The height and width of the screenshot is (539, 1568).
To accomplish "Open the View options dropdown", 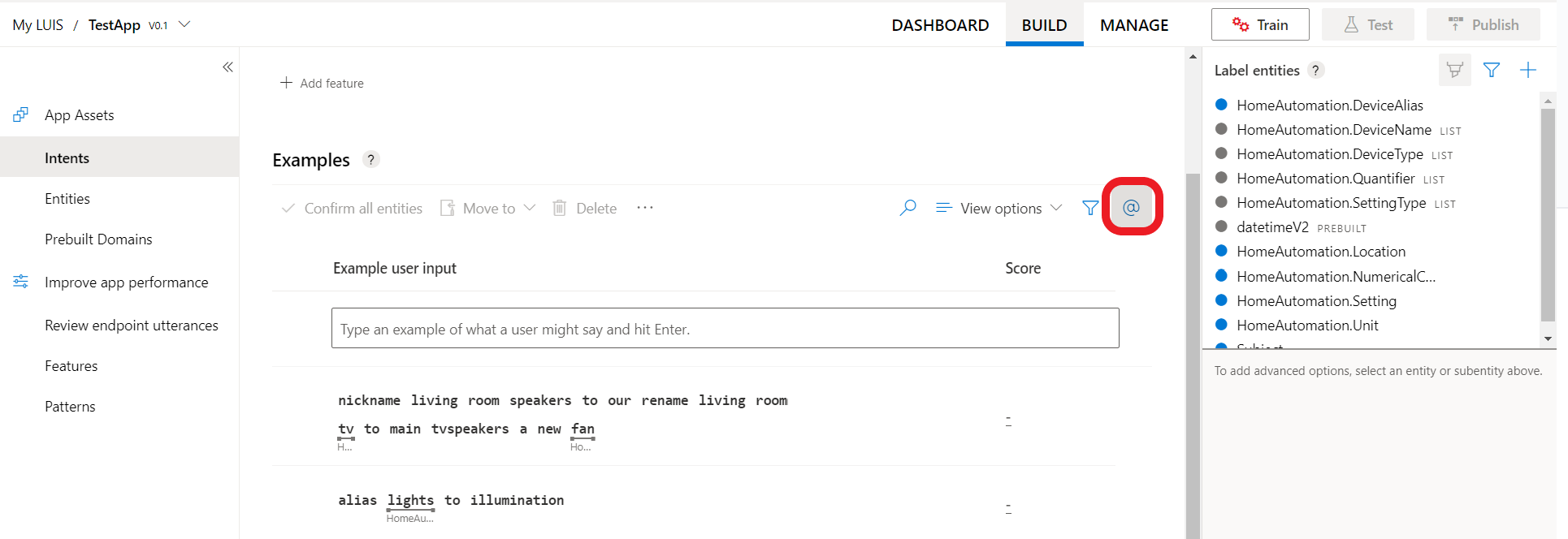I will pos(998,208).
